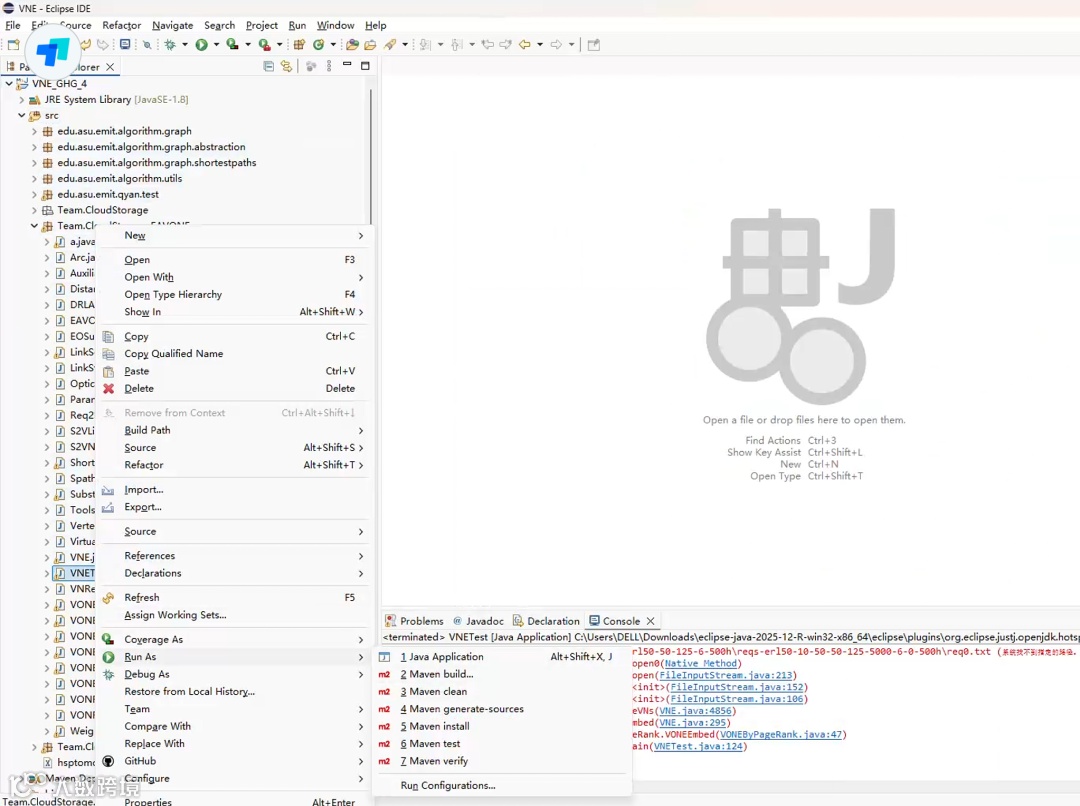Open the Navigate menu

(172, 25)
